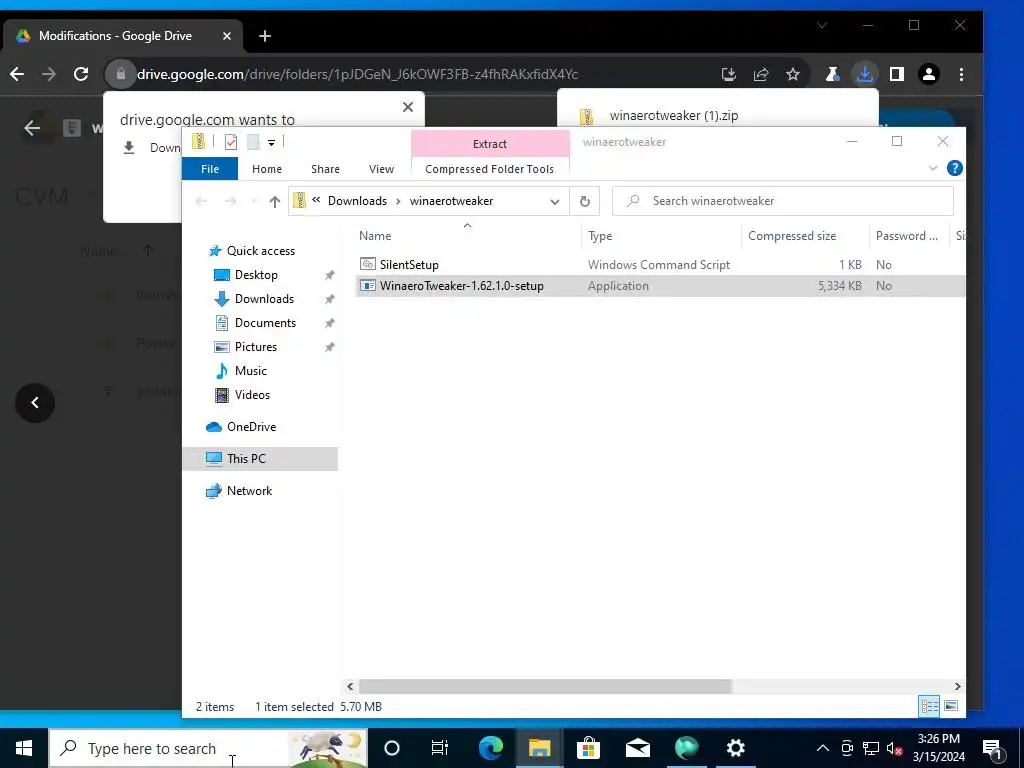Image resolution: width=1024 pixels, height=768 pixels.
Task: Click Downloads in the address breadcrumb
Action: tap(357, 201)
